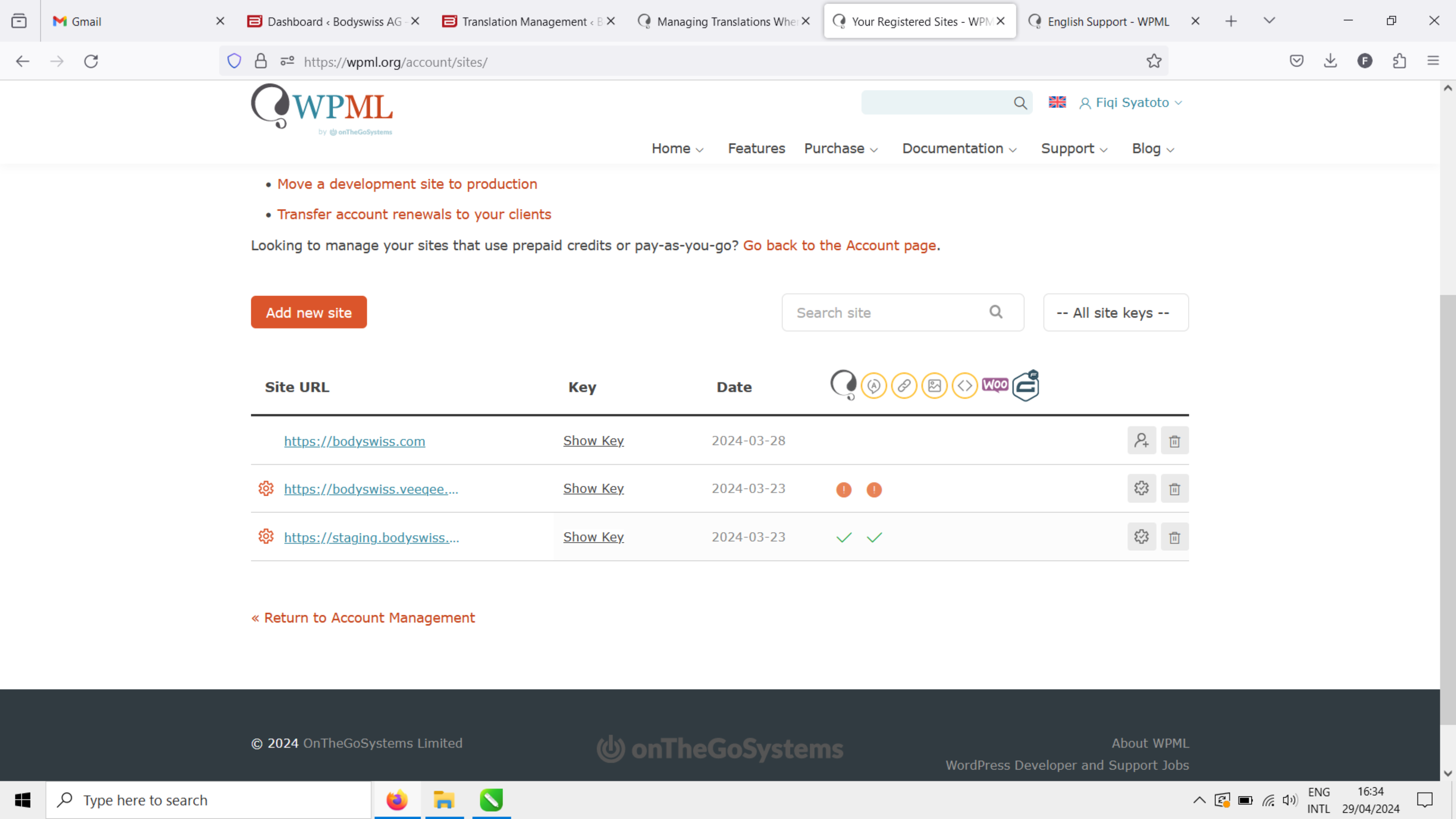
Task: Click the Sticky Links column icon
Action: [x=904, y=386]
